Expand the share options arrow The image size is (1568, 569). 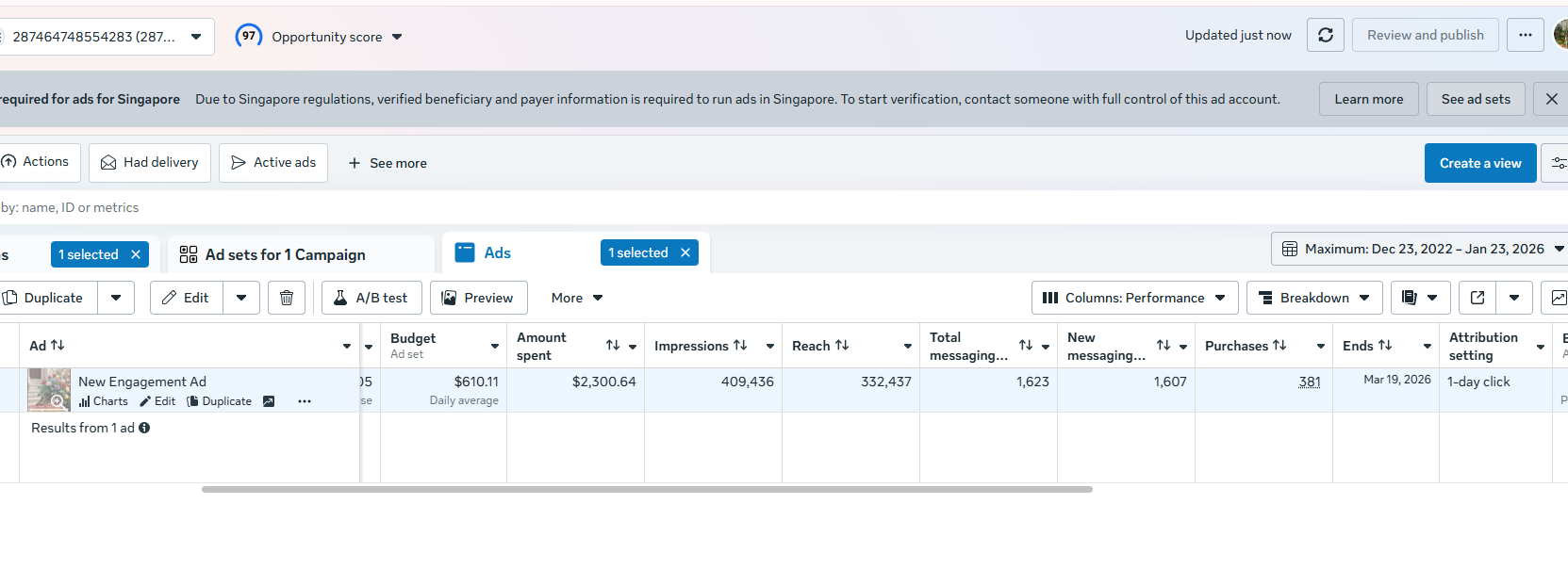(1514, 298)
